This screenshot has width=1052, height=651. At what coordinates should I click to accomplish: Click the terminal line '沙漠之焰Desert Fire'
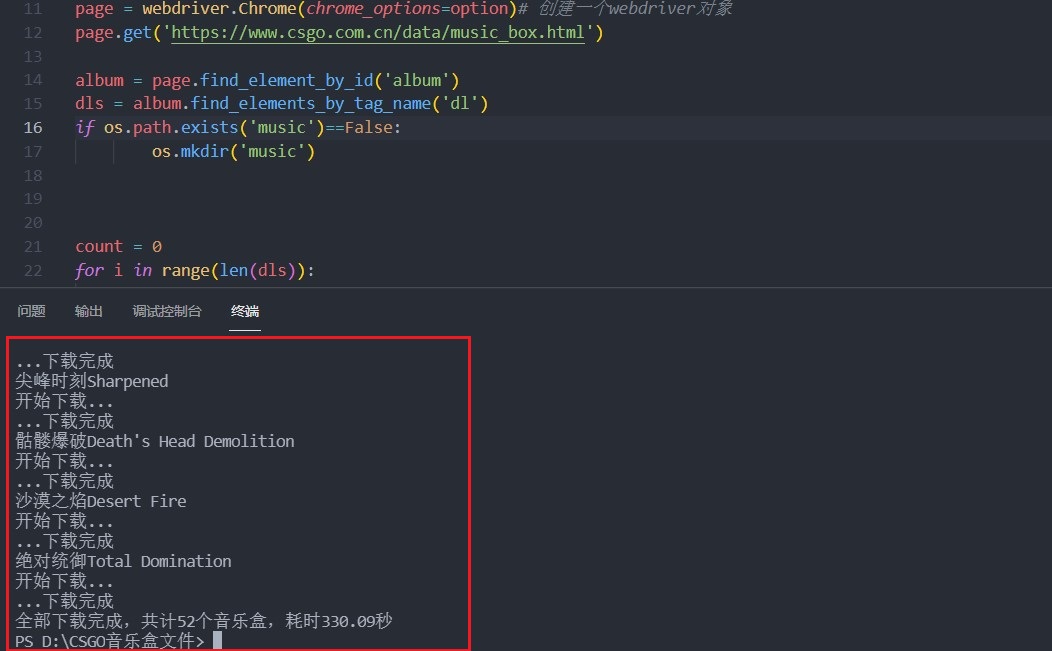pos(101,501)
